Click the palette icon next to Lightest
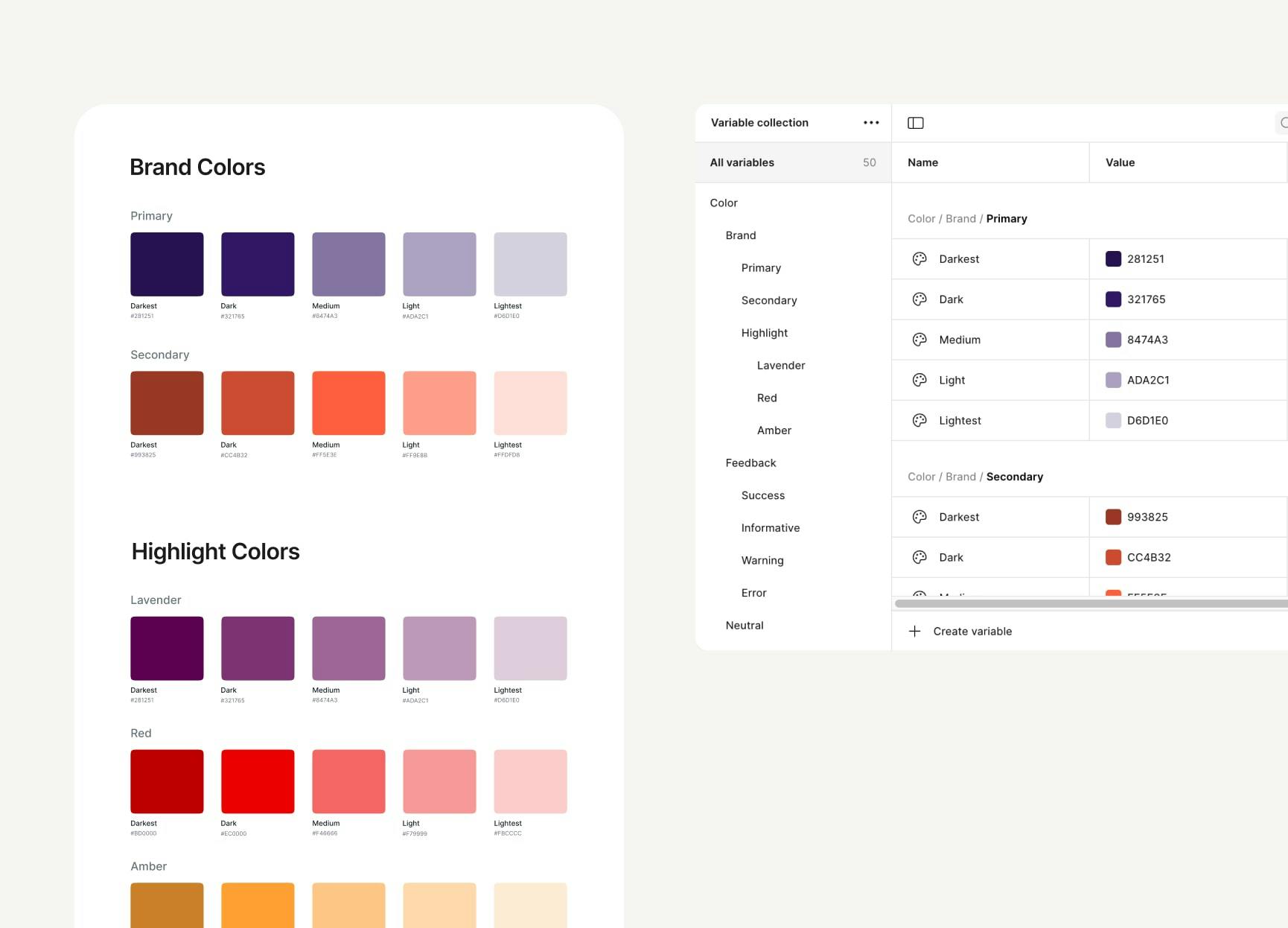 point(919,420)
